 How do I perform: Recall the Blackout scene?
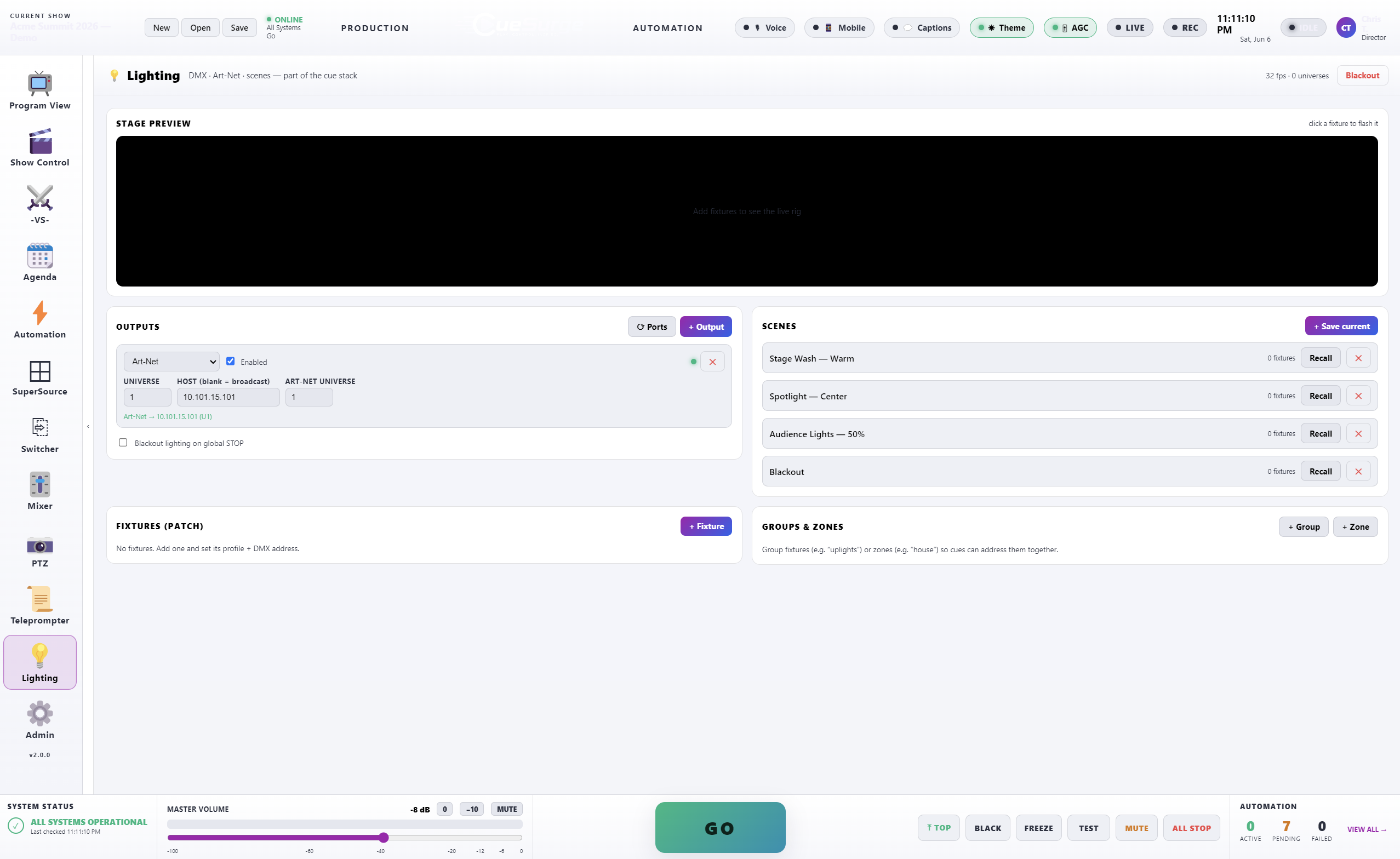click(1321, 472)
